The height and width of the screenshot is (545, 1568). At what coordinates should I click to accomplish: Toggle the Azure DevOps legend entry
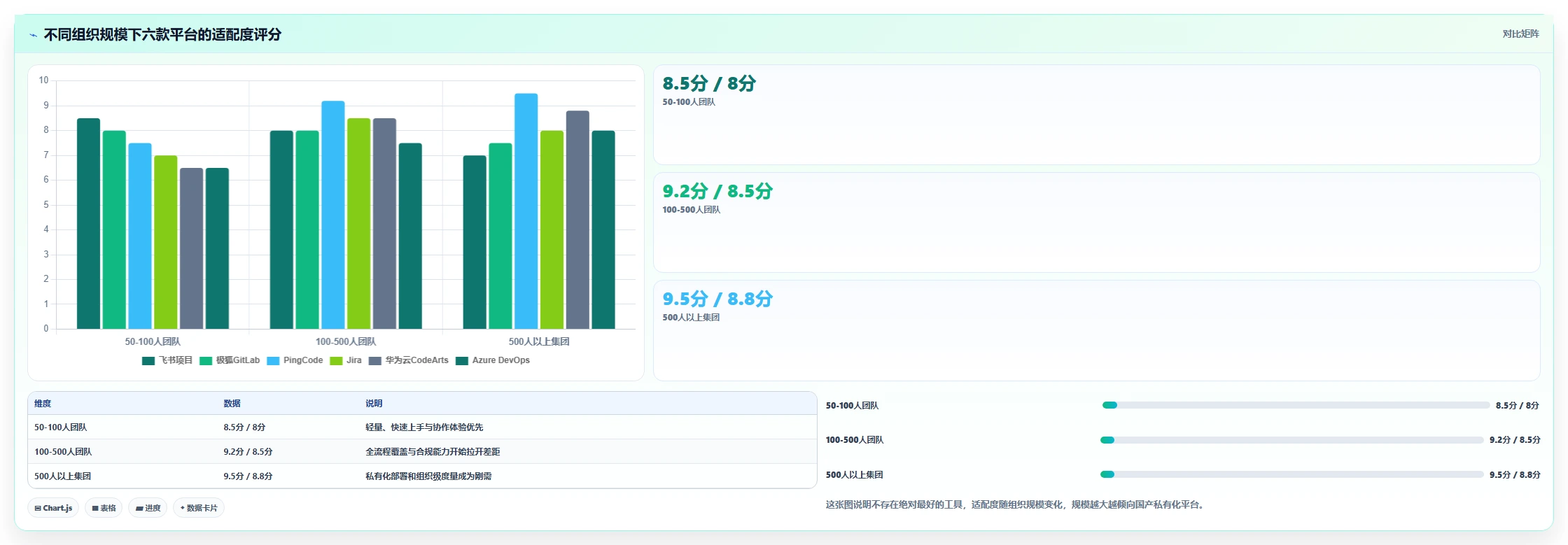coord(493,360)
